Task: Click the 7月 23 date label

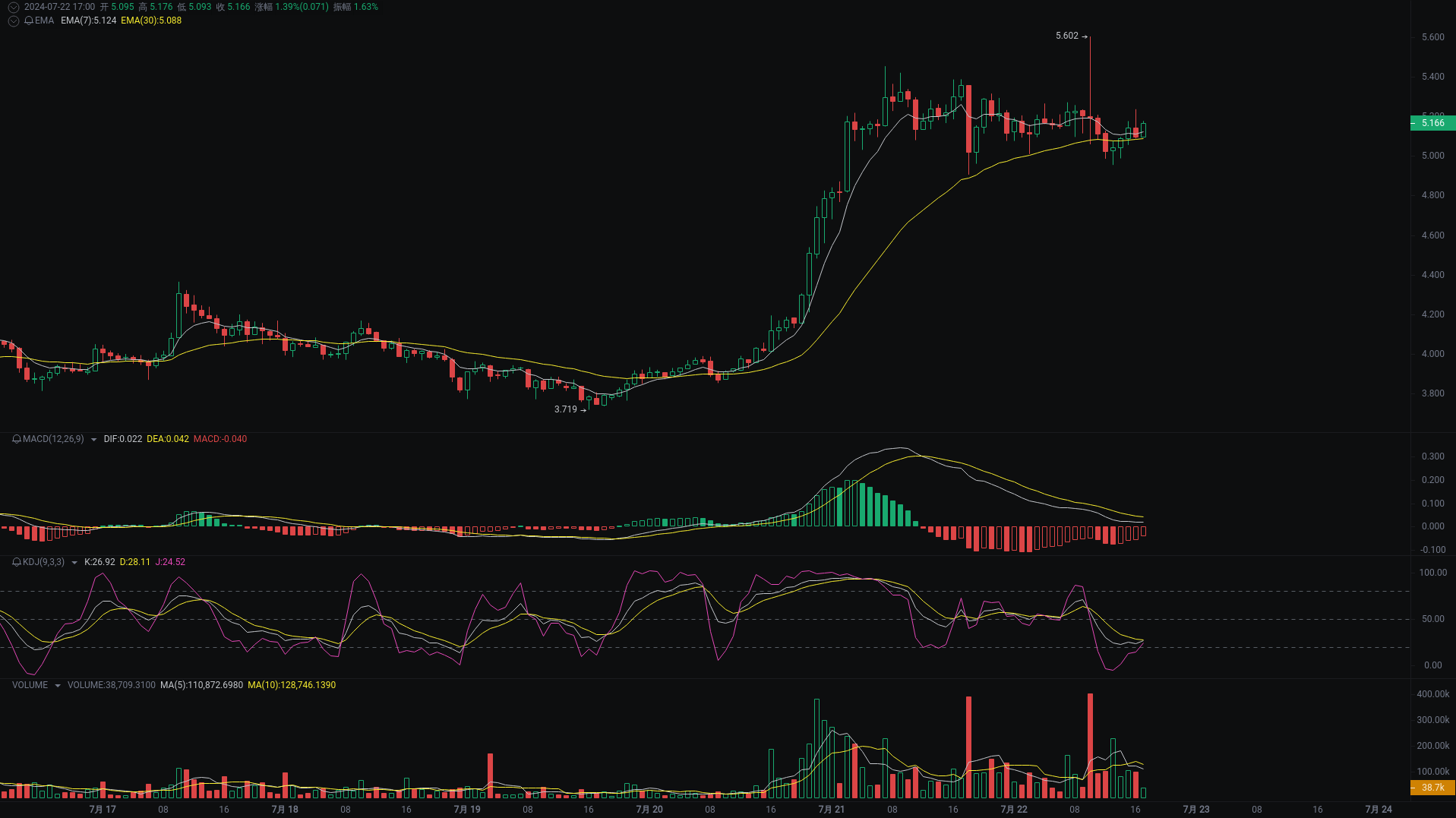Action: (x=1196, y=810)
